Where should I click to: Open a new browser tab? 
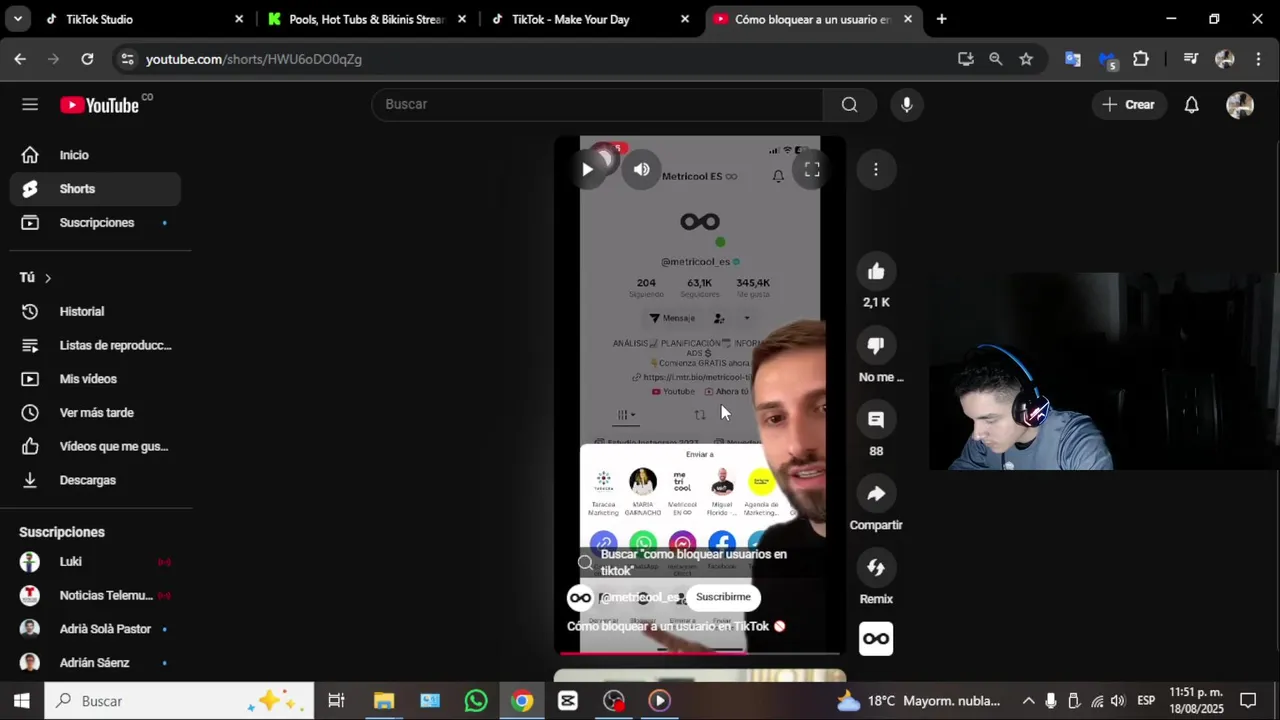[x=941, y=19]
